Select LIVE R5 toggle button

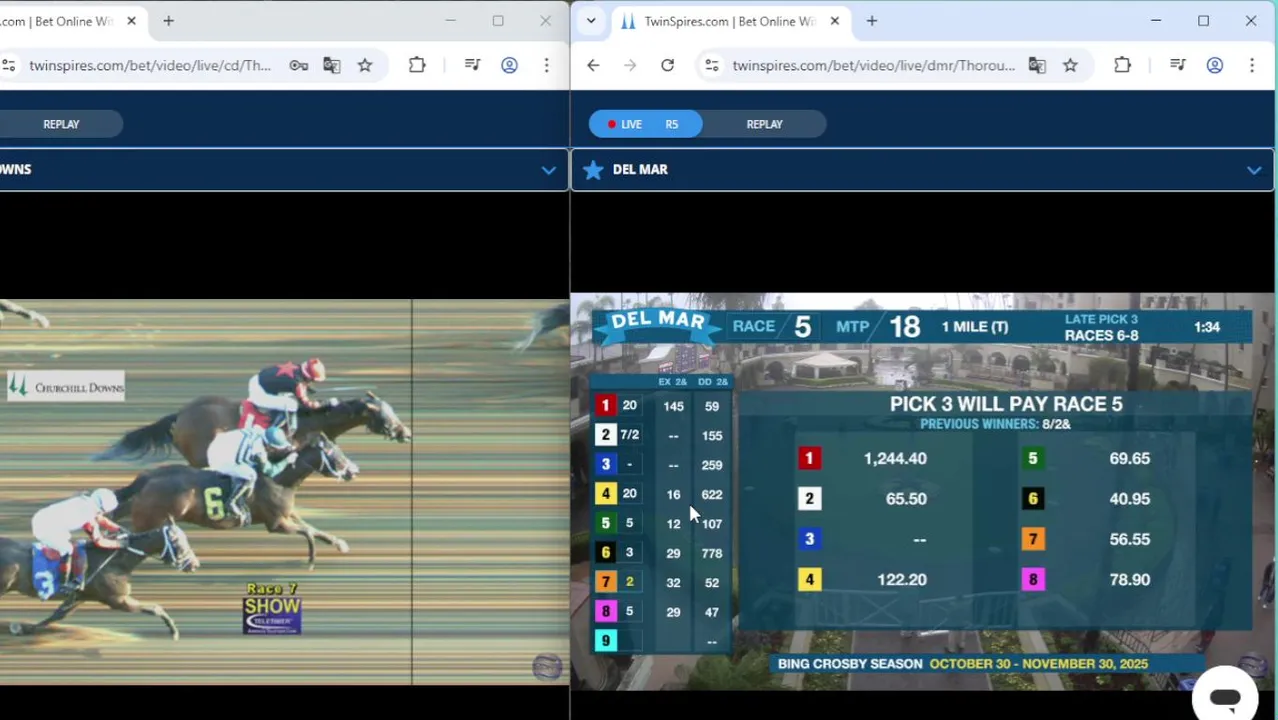click(645, 124)
